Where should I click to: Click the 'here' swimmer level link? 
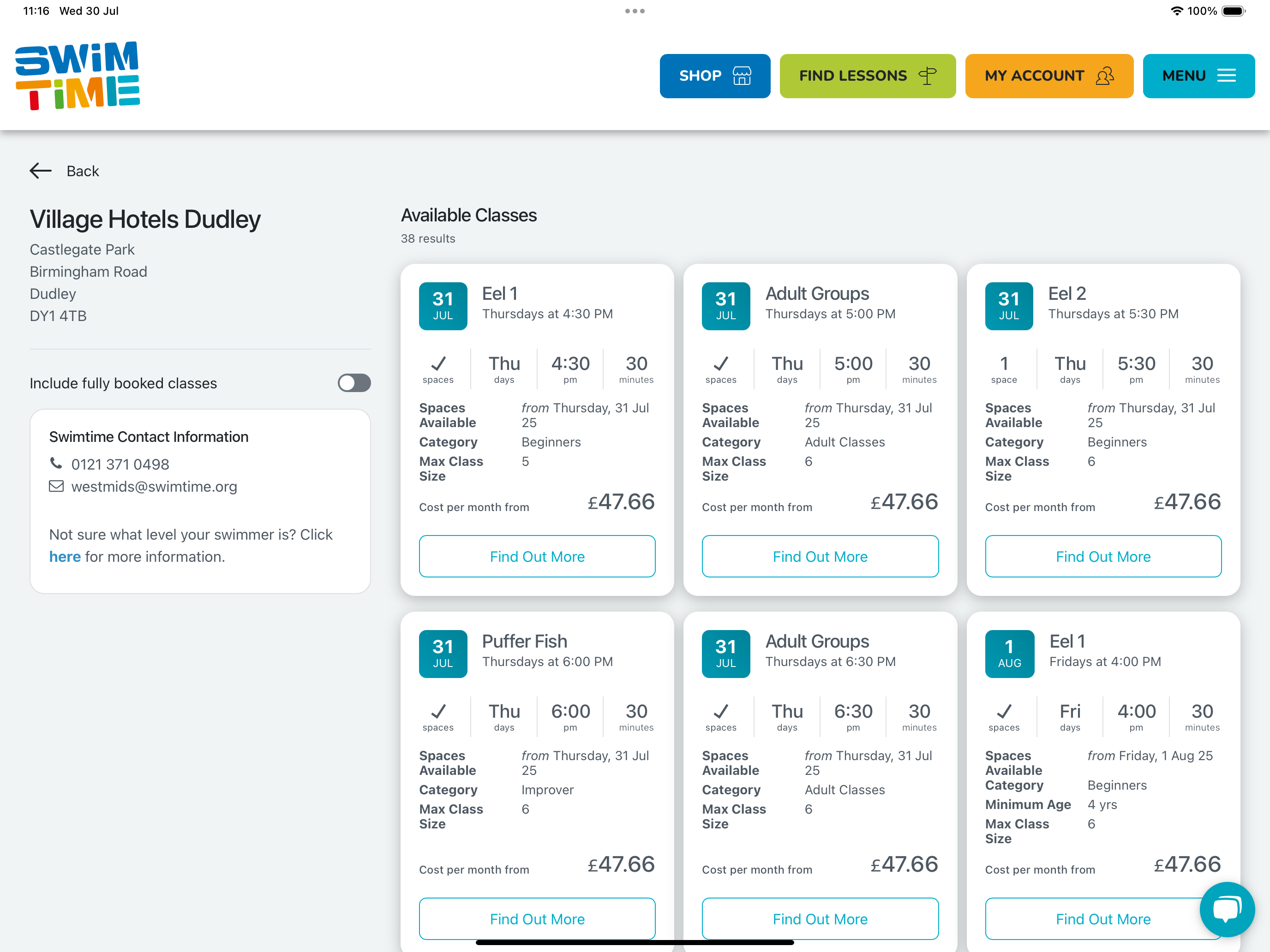coord(65,556)
